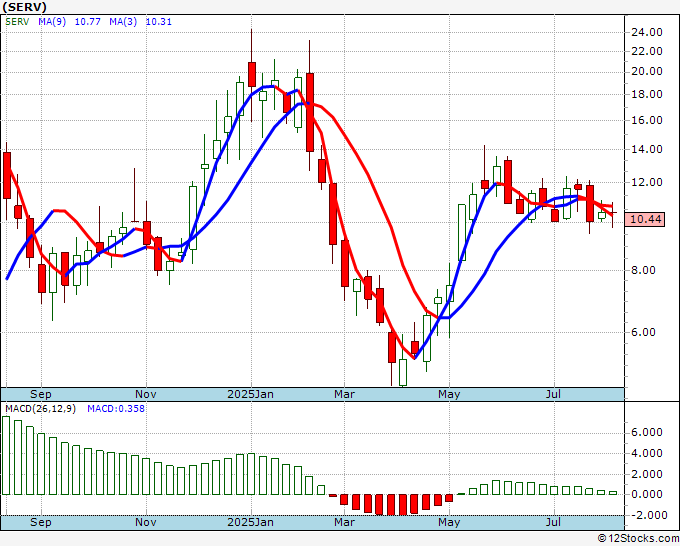Select 2025Jan on the MACD panel date axis
Screen dimensions: 680x546
click(251, 522)
